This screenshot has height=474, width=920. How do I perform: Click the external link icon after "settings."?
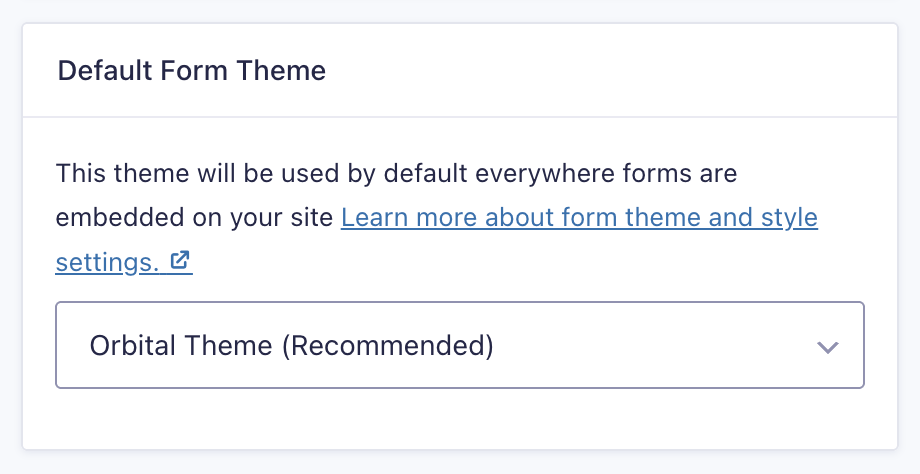181,262
